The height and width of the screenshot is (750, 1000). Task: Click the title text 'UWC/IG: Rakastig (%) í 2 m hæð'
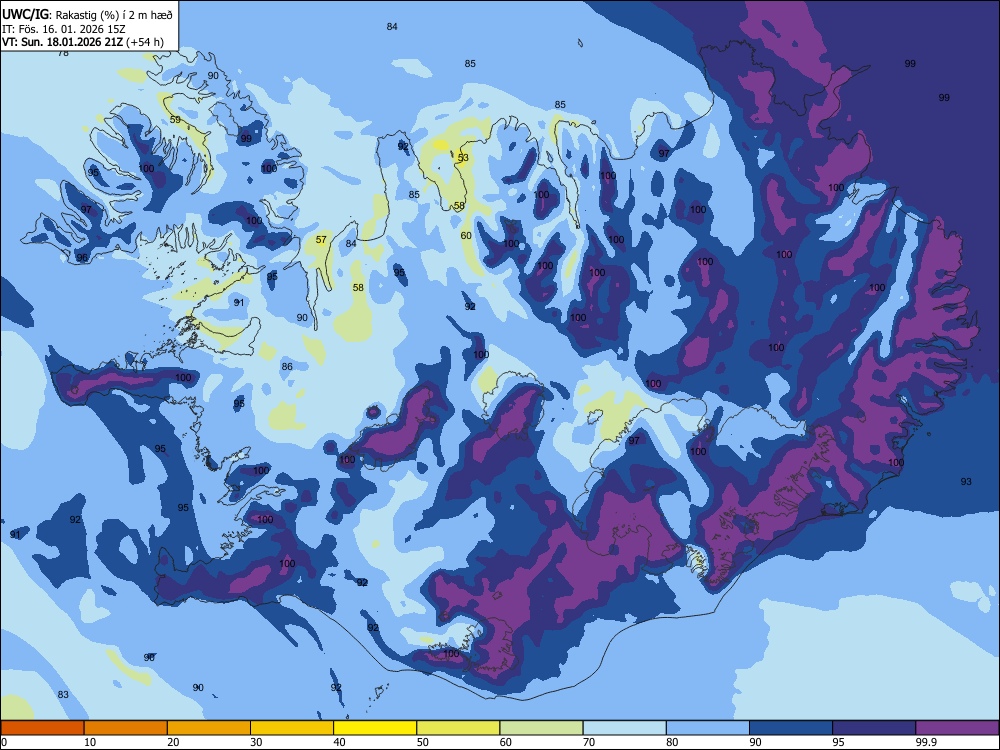tap(87, 14)
